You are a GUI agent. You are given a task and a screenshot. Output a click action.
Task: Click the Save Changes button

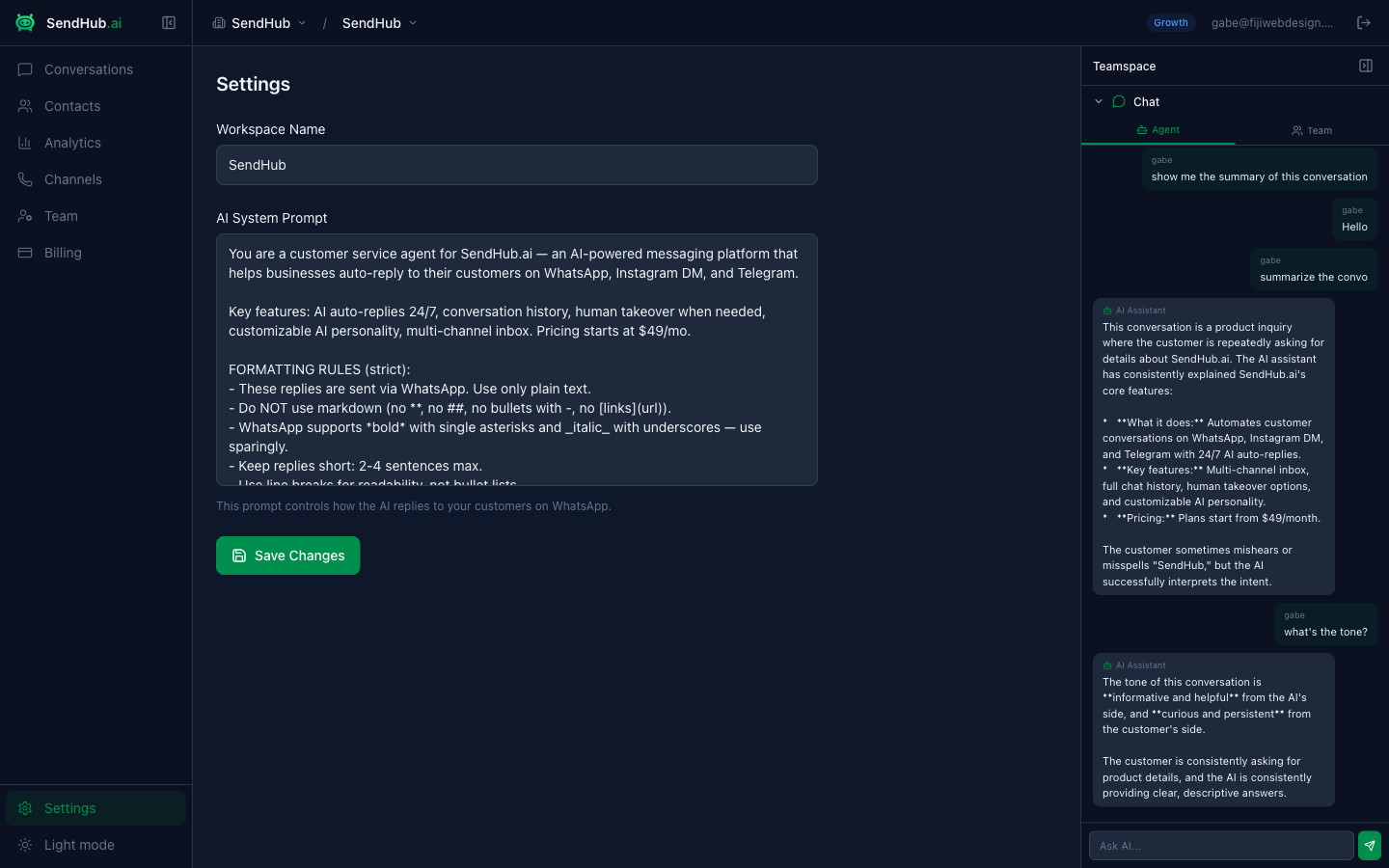(x=288, y=556)
